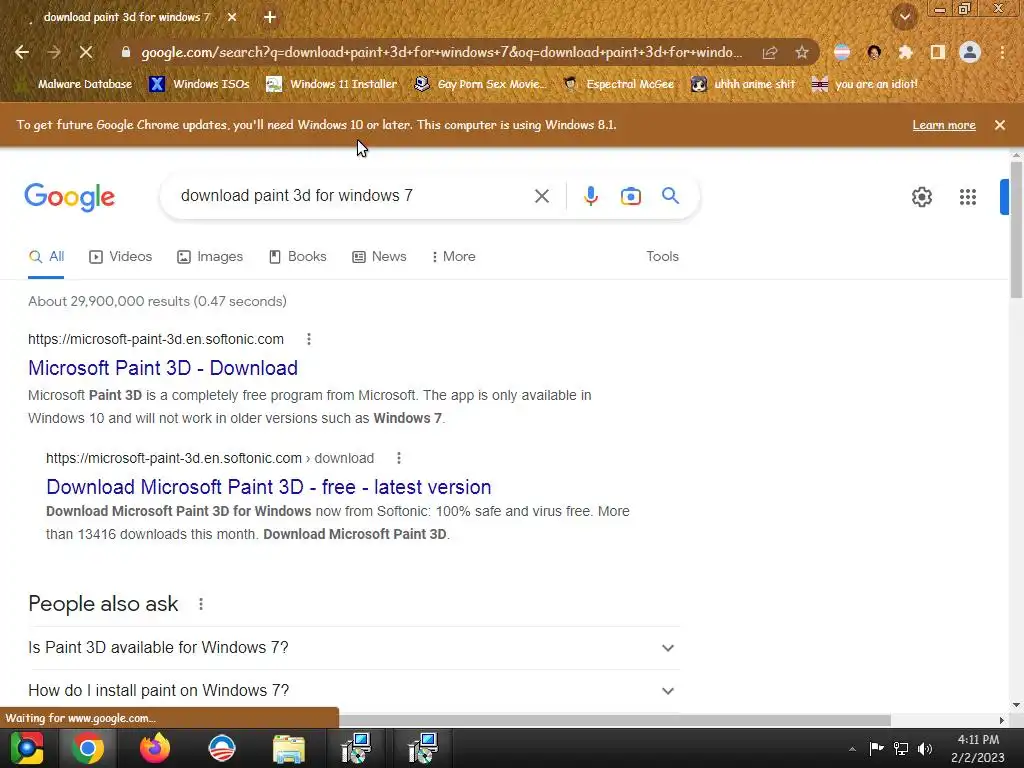Open the Chrome profile avatar menu
Image resolution: width=1024 pixels, height=768 pixels.
pos(970,52)
